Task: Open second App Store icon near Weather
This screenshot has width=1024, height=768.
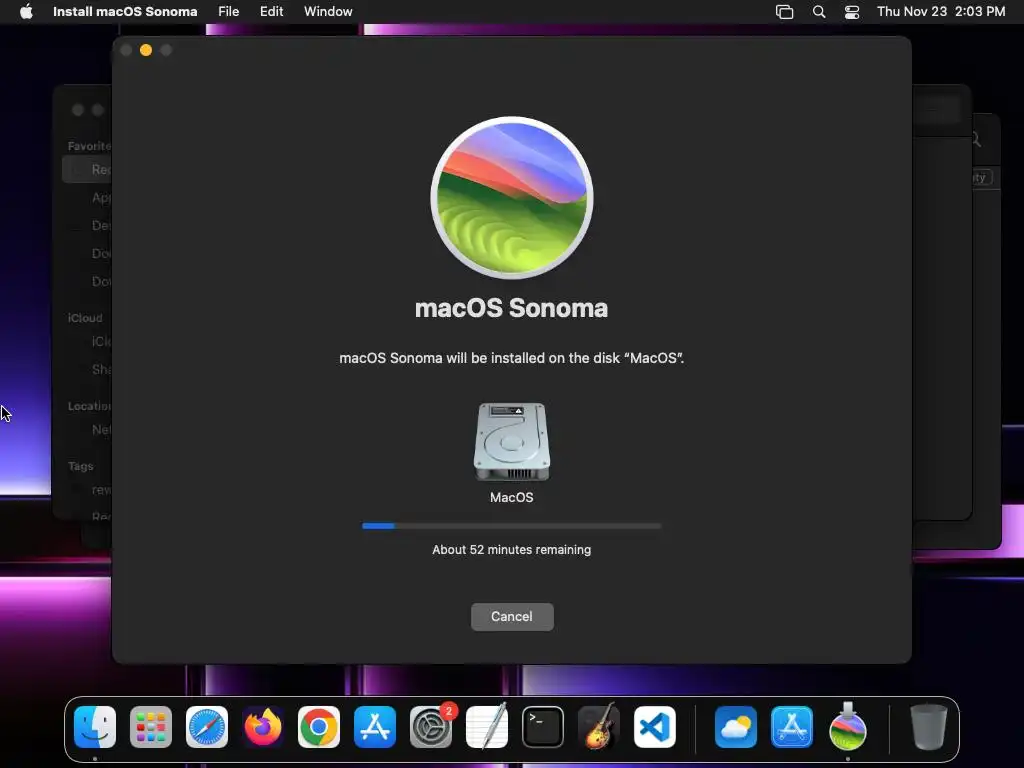Action: [792, 727]
